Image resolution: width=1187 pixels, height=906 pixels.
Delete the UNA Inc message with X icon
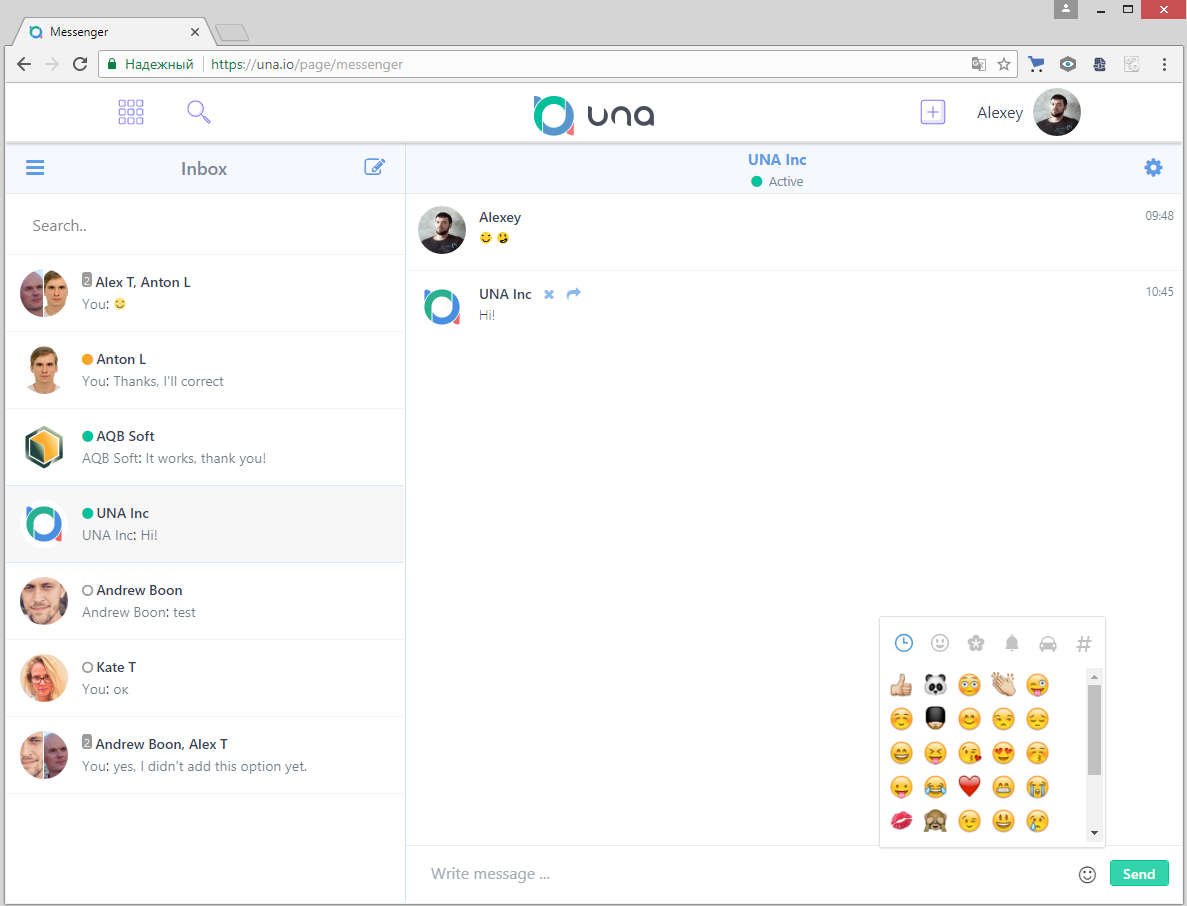coord(548,294)
